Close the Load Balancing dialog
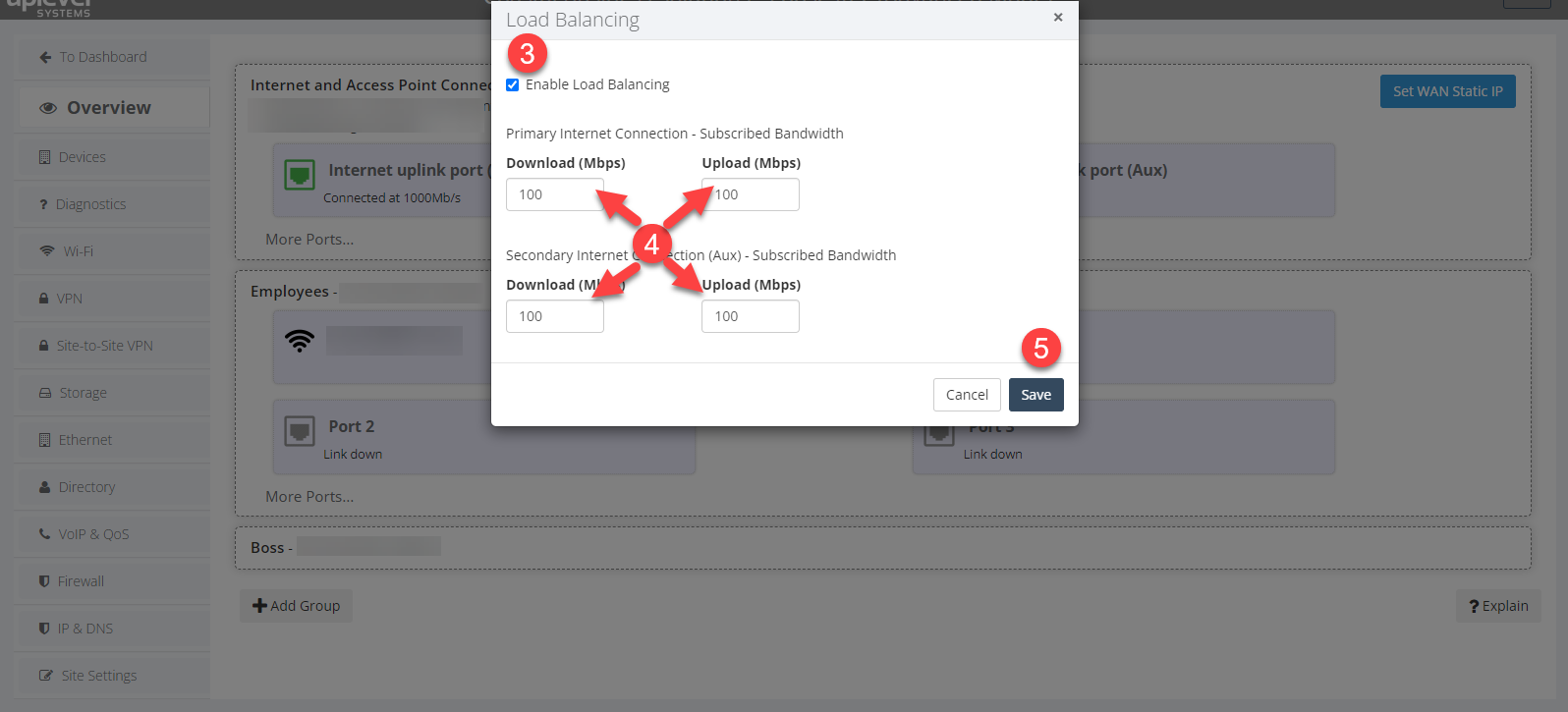The height and width of the screenshot is (712, 1568). 1058,17
